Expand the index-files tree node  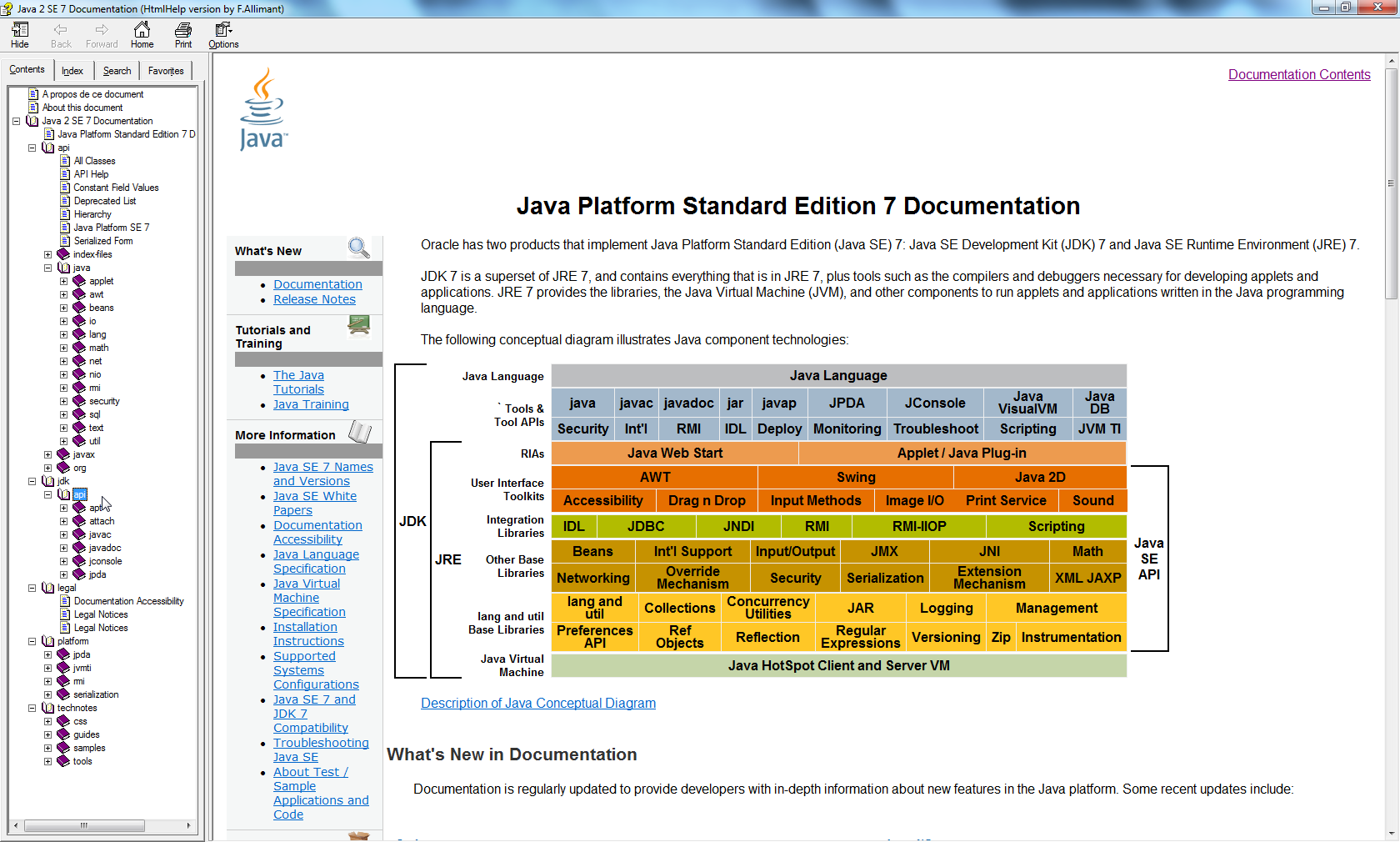[x=47, y=254]
